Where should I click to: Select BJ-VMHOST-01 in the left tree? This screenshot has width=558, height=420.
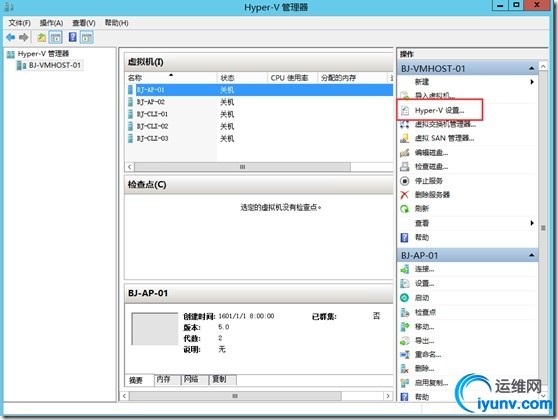click(55, 65)
